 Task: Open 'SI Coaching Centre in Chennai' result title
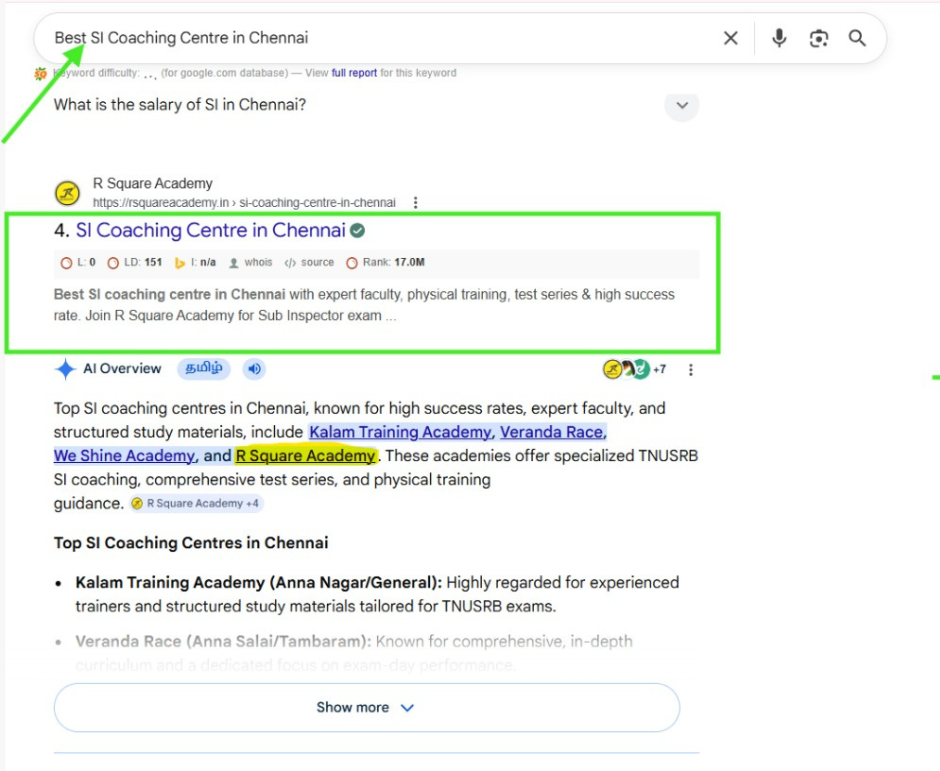coord(210,230)
